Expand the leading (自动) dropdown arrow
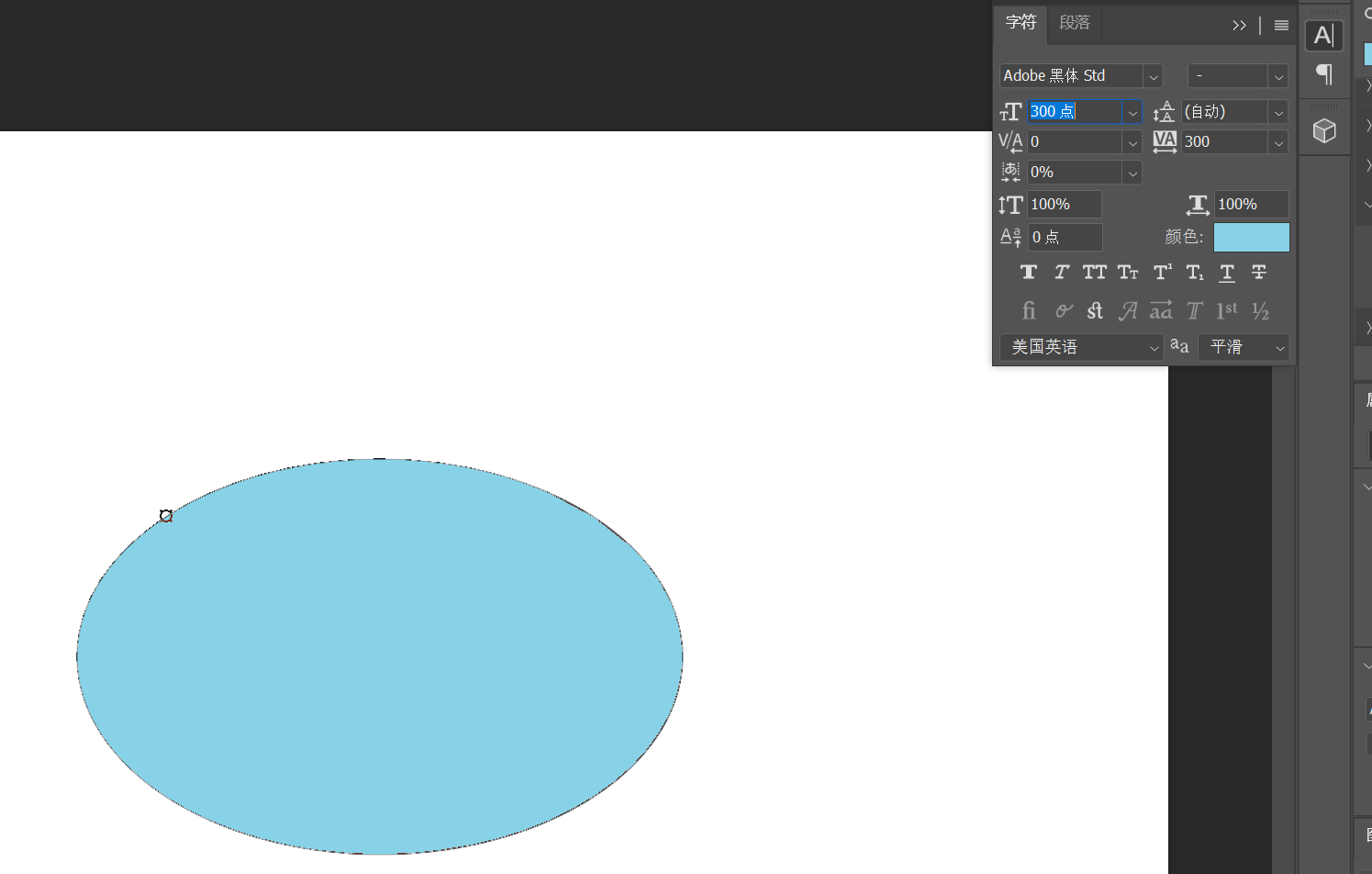 (1278, 112)
